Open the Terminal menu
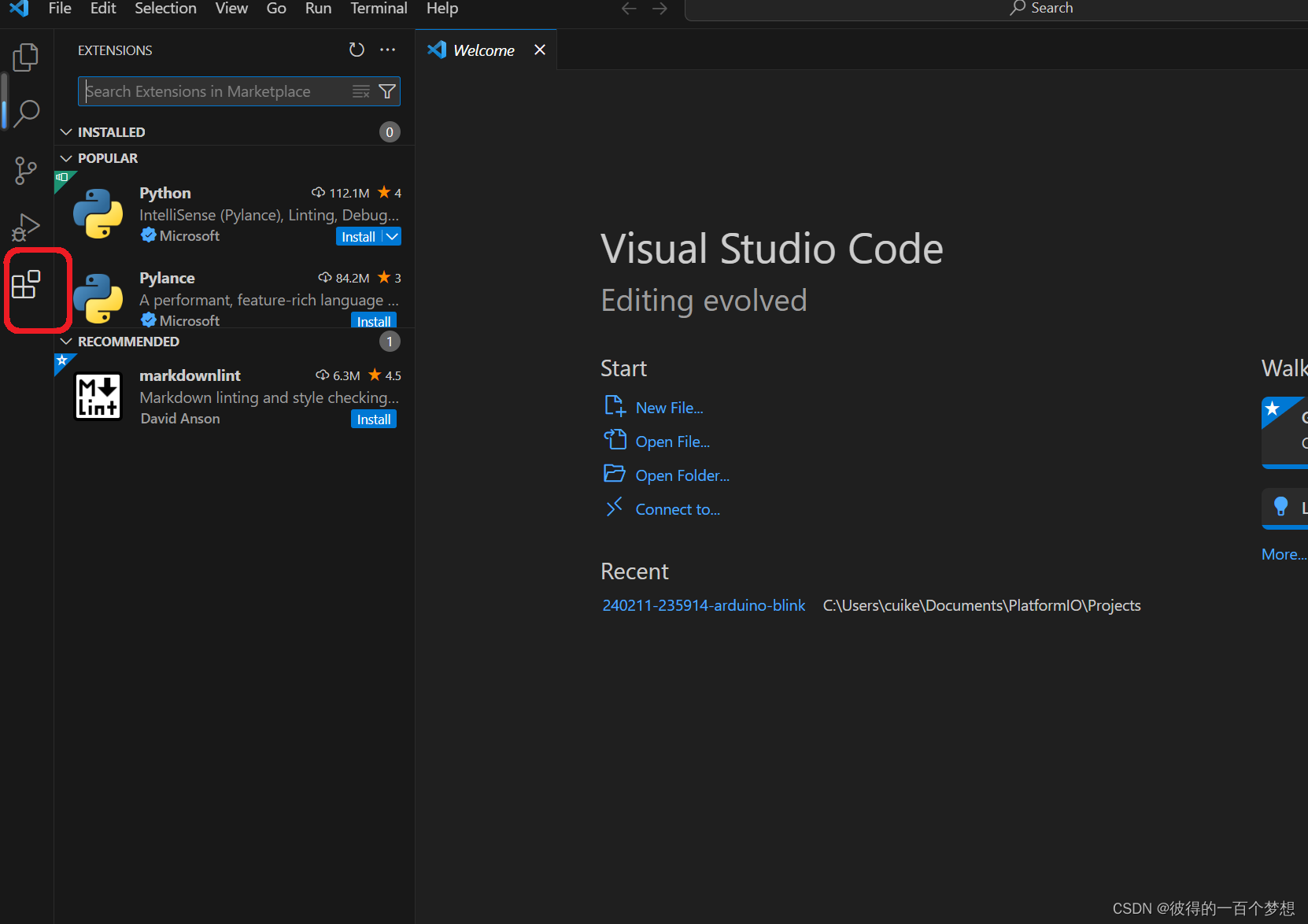The height and width of the screenshot is (924, 1308). tap(379, 9)
